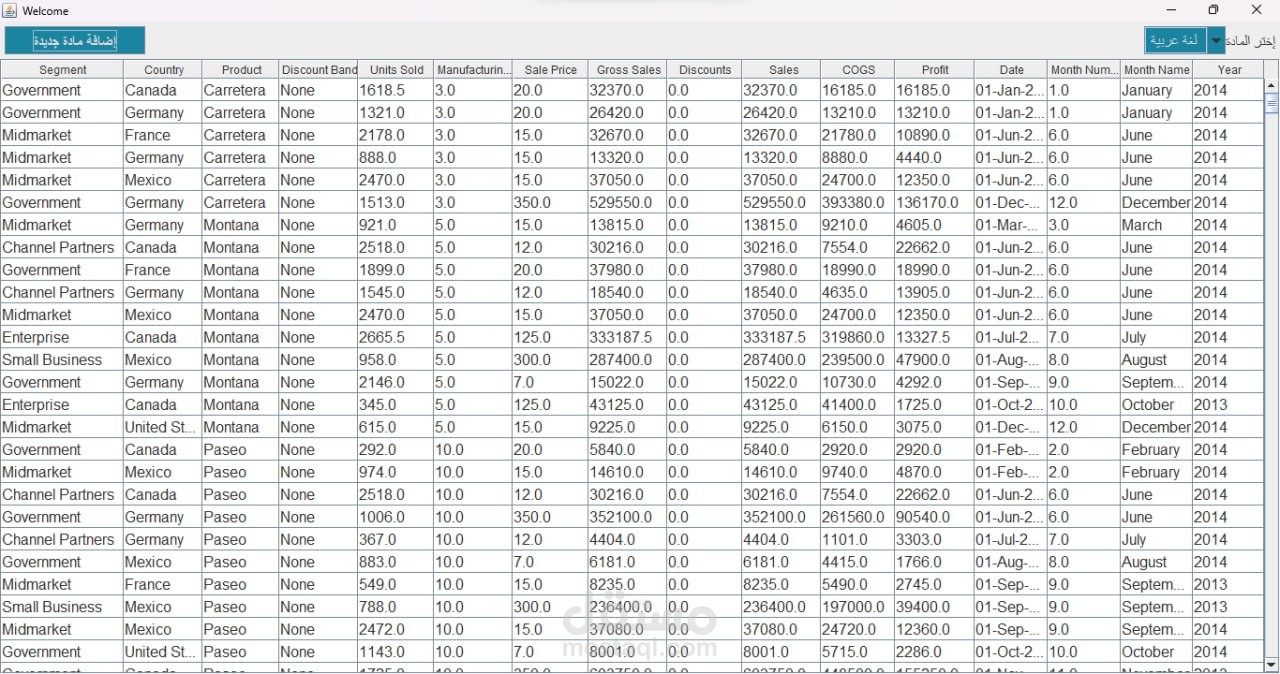This screenshot has width=1280, height=674.
Task: Click the Month Name column header
Action: click(1156, 70)
